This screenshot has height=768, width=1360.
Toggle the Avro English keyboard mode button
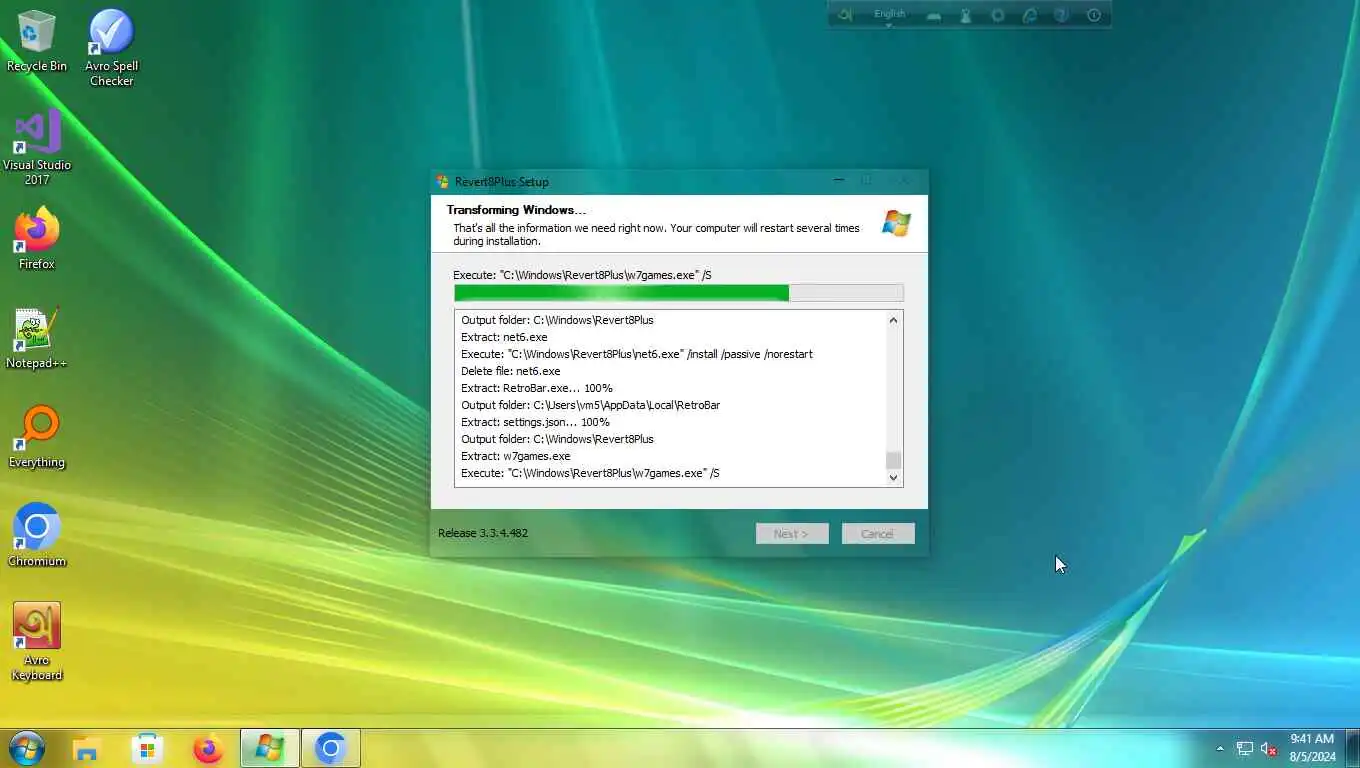(889, 15)
